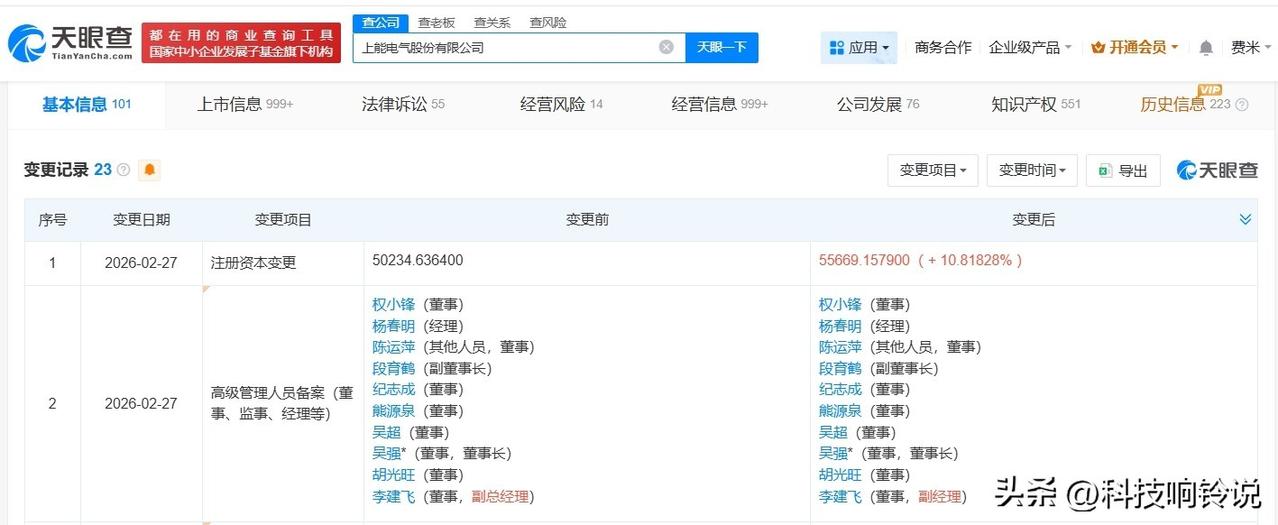The width and height of the screenshot is (1278, 525).
Task: Click the red 国家中小企业发展子基金 banner
Action: pyautogui.click(x=241, y=42)
